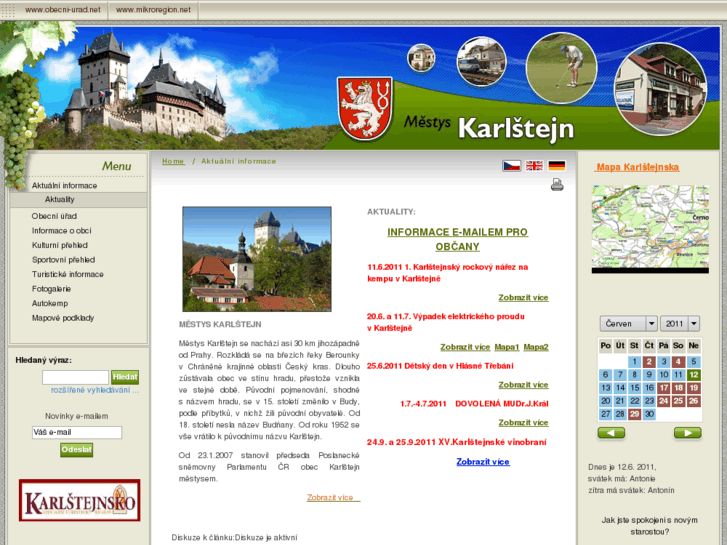Click Zobrazit více under rockový nářez news

coord(523,297)
